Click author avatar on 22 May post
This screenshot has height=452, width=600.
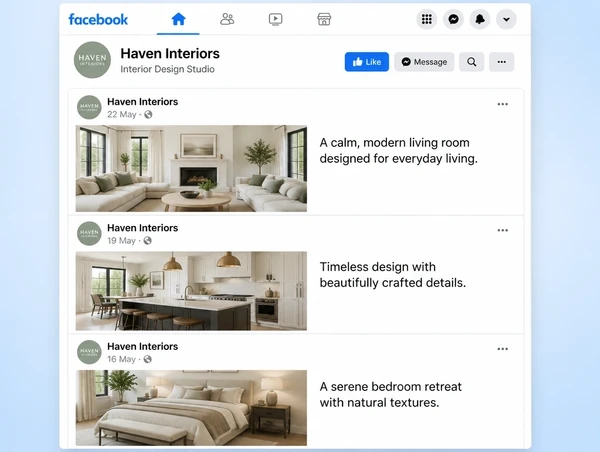[89, 107]
